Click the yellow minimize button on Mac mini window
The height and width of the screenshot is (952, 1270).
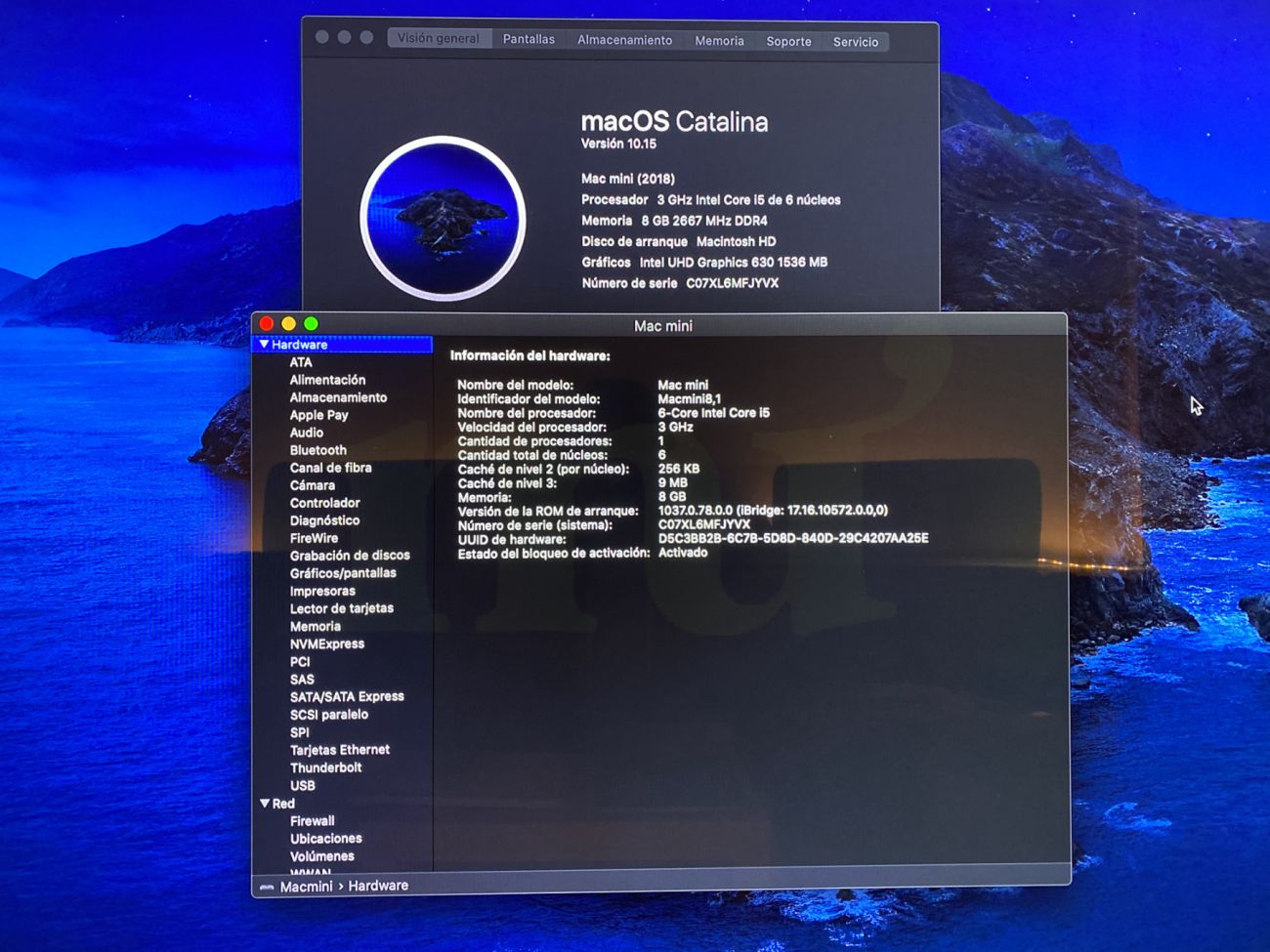pyautogui.click(x=288, y=324)
